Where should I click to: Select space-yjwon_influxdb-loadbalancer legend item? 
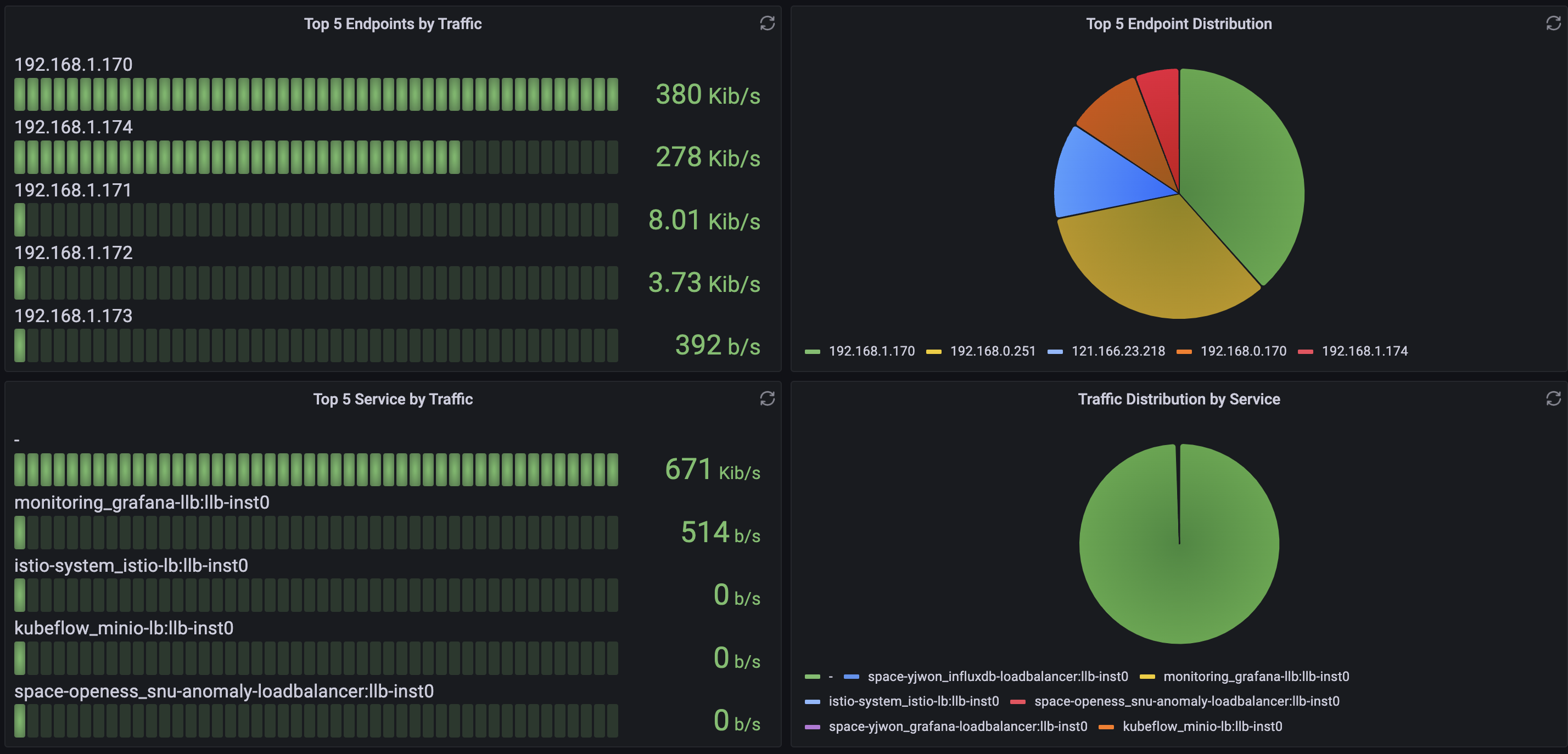click(997, 677)
